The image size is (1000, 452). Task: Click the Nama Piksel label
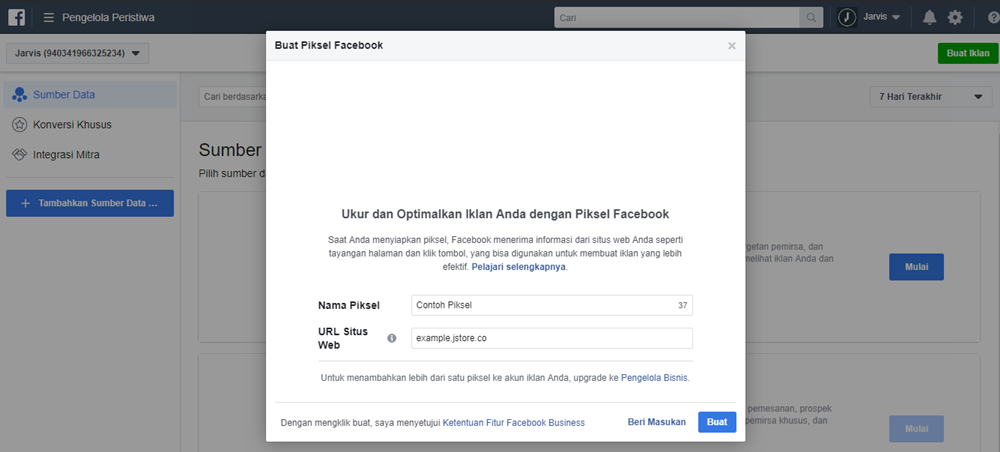[349, 305]
